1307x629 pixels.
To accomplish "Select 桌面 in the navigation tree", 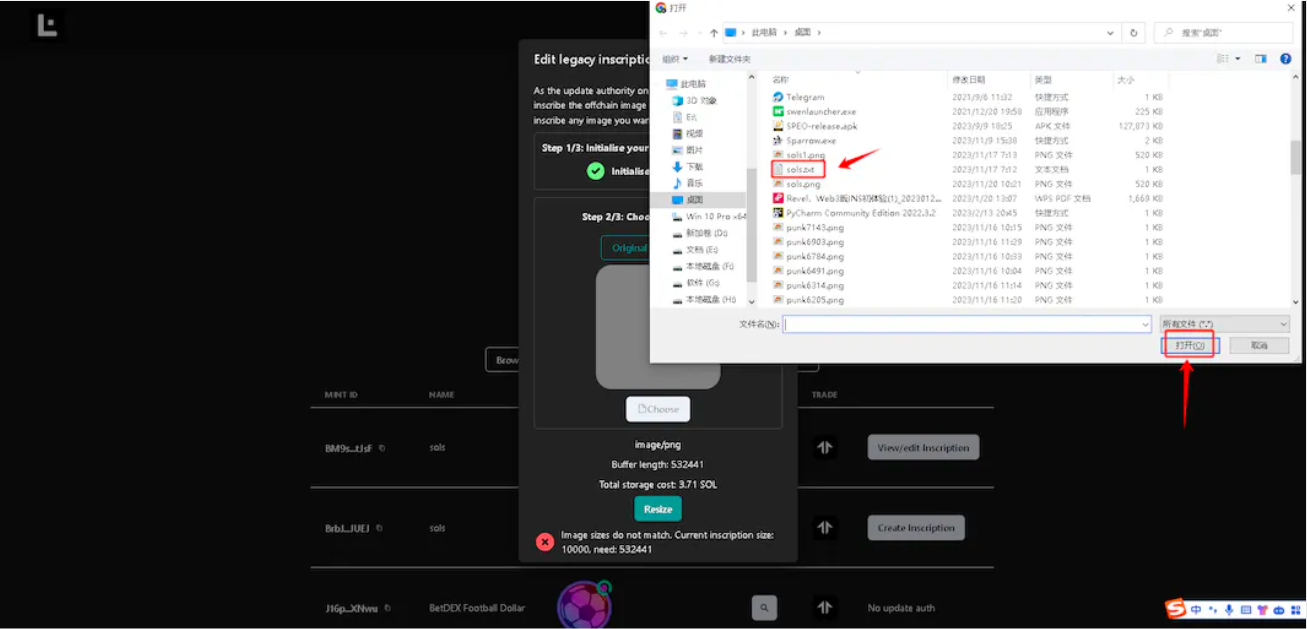I will point(695,200).
